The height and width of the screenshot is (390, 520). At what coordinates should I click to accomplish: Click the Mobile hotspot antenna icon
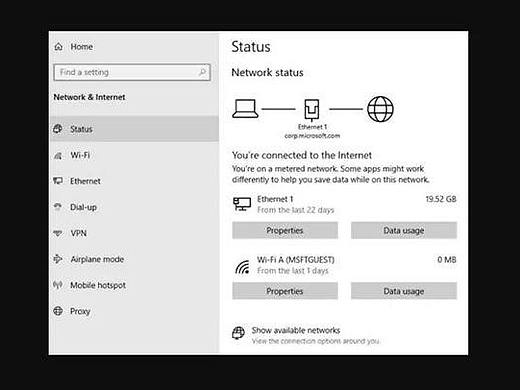58,285
